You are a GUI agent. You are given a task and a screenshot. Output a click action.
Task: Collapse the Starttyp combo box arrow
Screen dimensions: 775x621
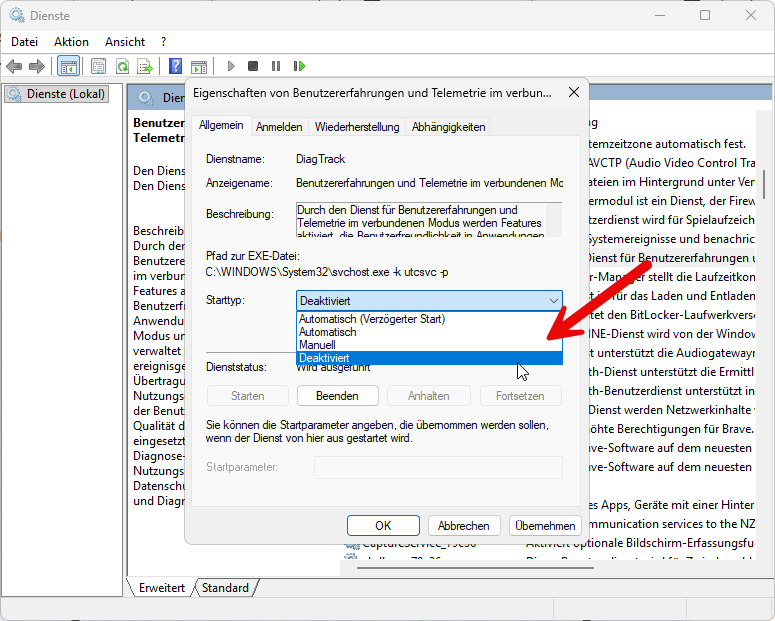click(x=553, y=300)
